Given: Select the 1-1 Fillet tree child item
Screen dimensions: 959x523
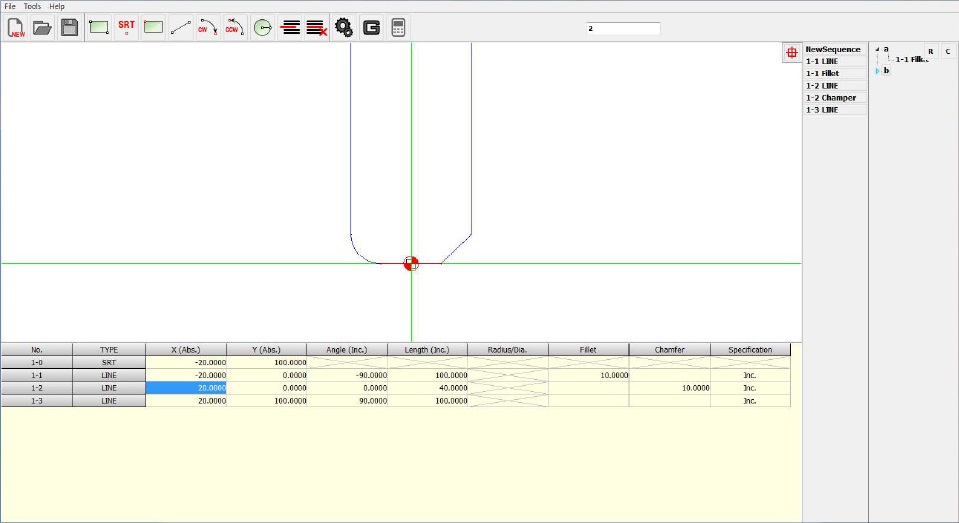Looking at the screenshot, I should [912, 59].
